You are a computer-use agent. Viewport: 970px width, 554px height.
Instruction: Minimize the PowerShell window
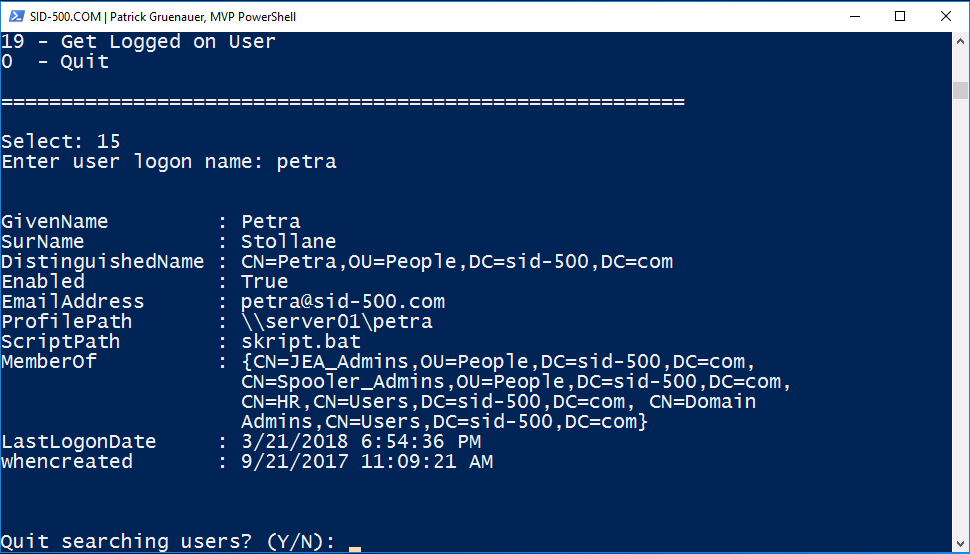pos(856,17)
